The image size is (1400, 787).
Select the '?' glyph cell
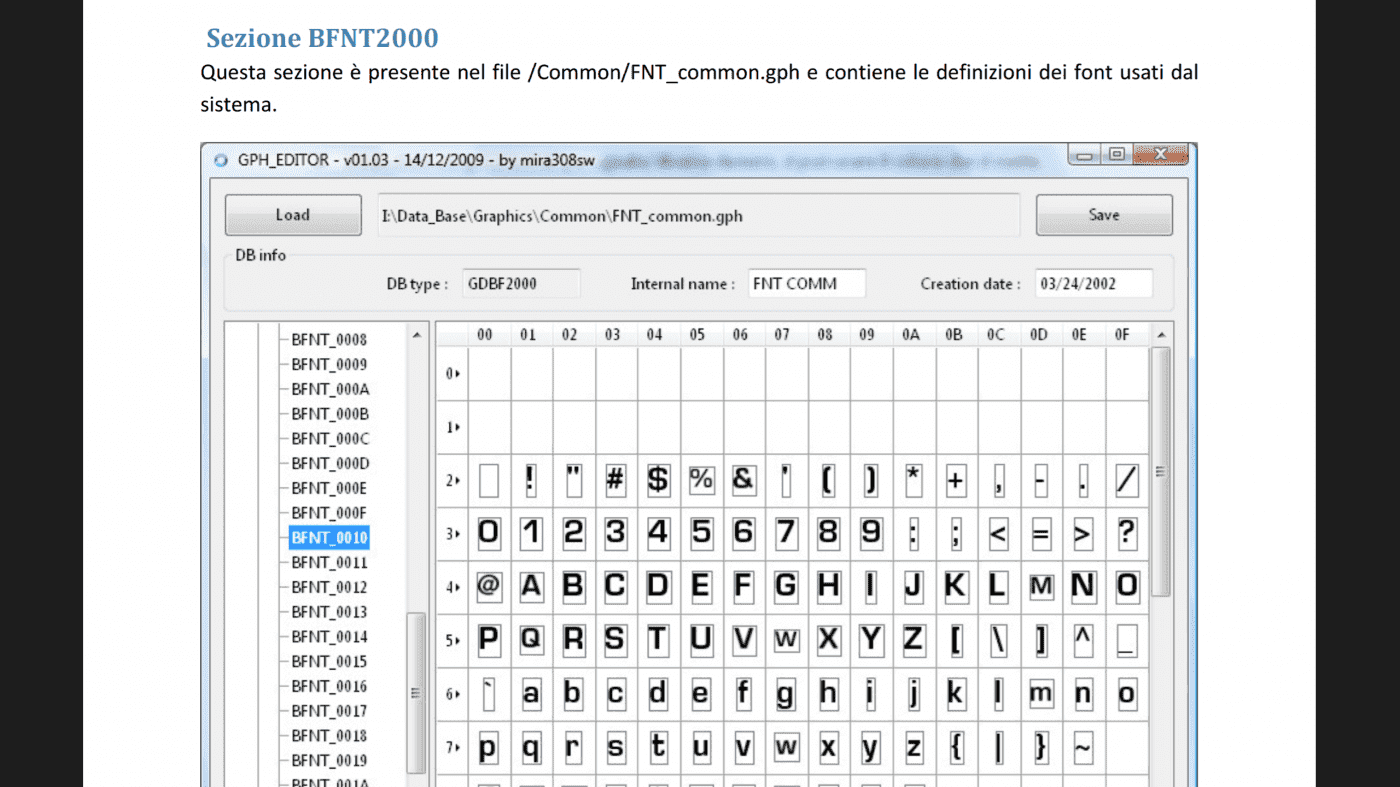pyautogui.click(x=1127, y=534)
